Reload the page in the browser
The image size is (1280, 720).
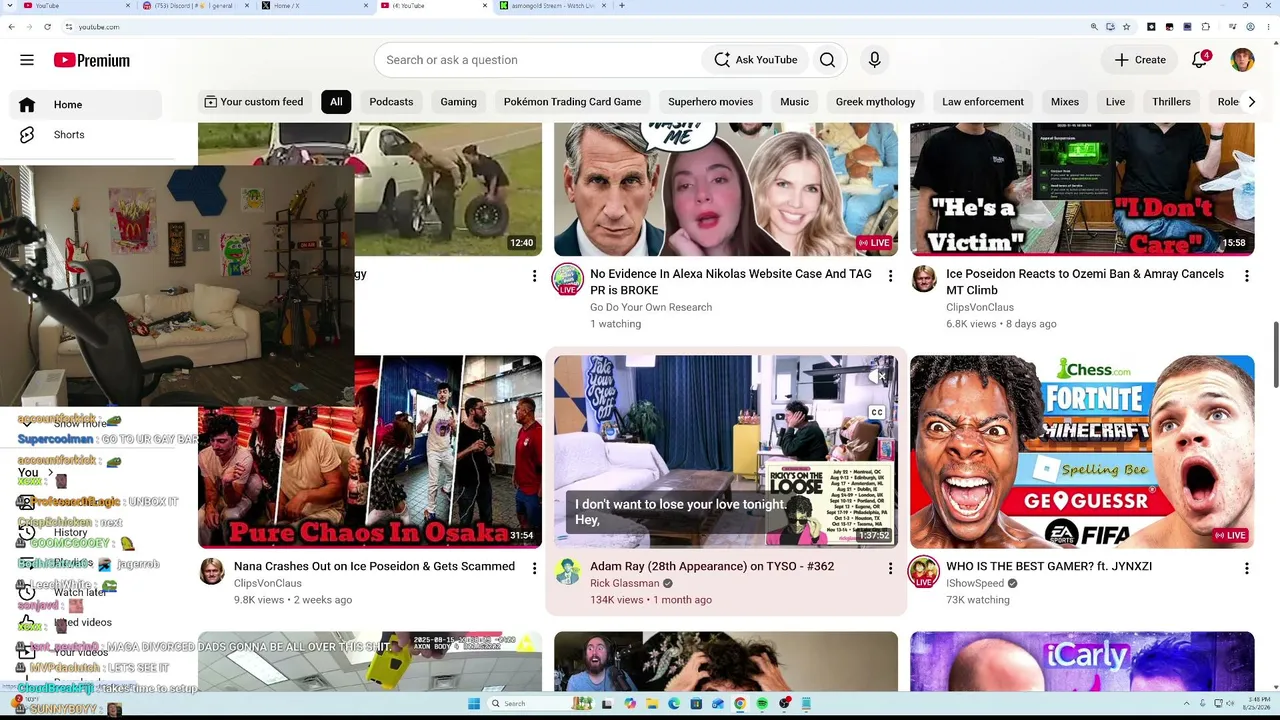(x=47, y=27)
